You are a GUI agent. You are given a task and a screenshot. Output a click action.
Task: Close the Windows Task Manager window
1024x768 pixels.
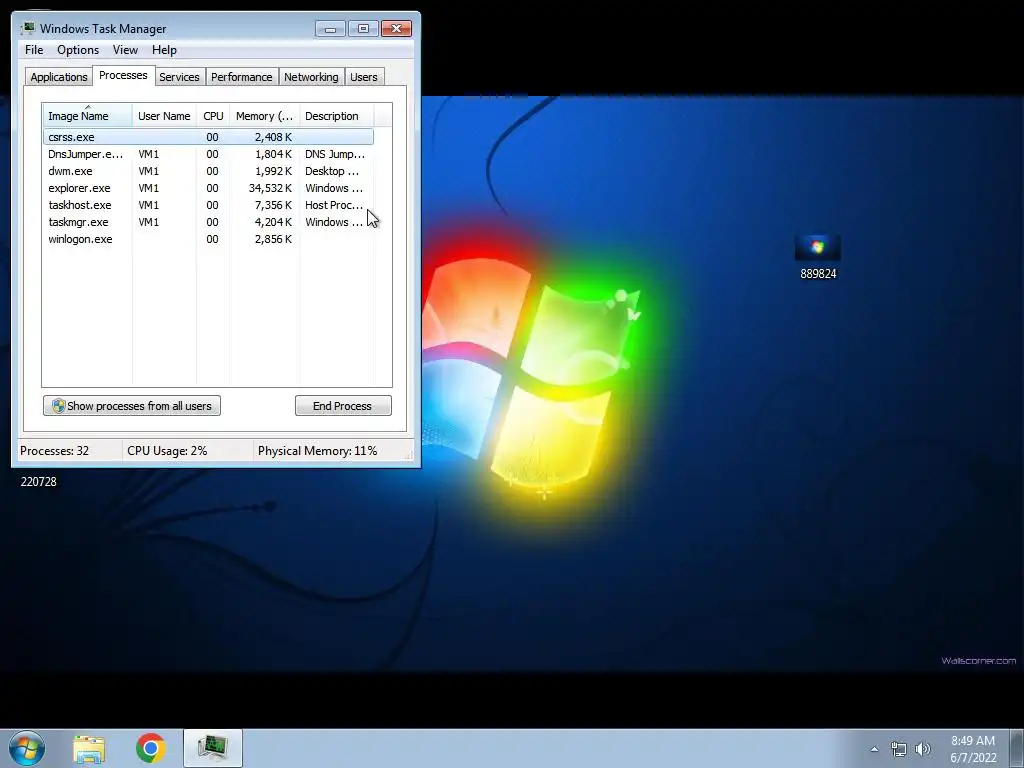click(x=396, y=29)
